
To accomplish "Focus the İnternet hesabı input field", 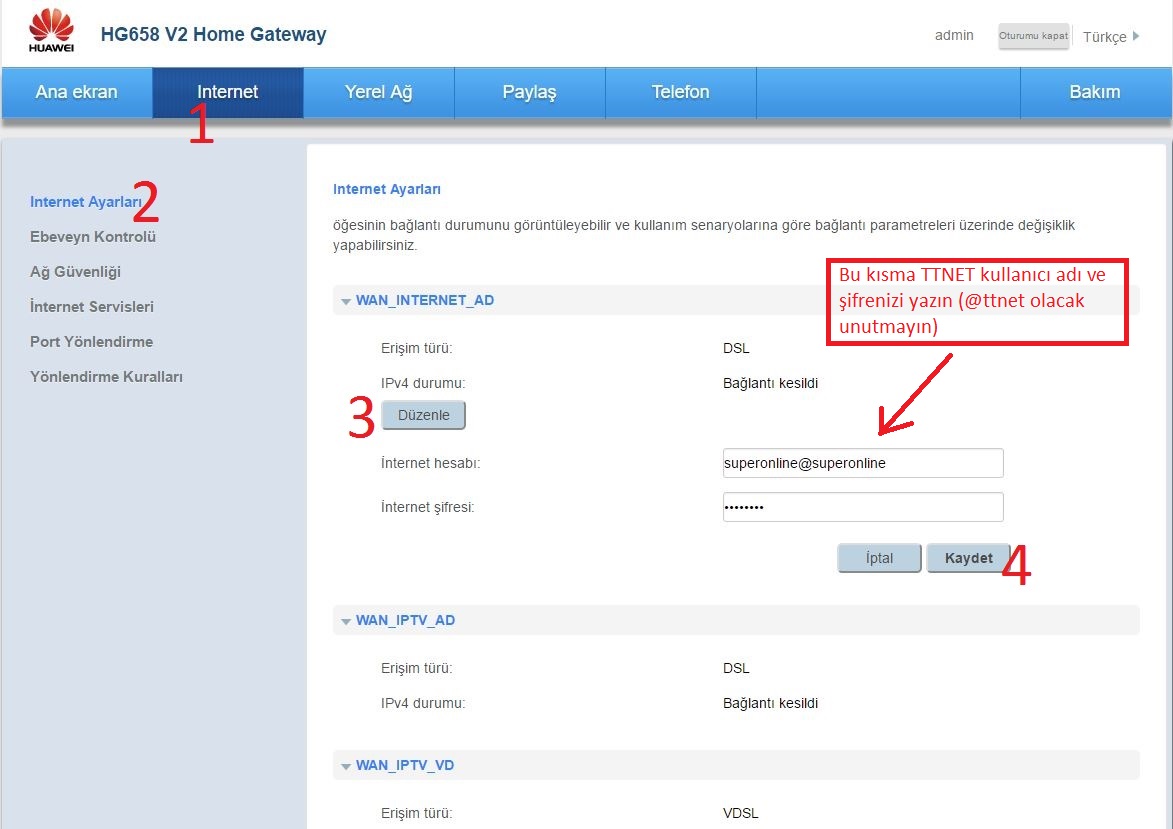I will tap(863, 463).
